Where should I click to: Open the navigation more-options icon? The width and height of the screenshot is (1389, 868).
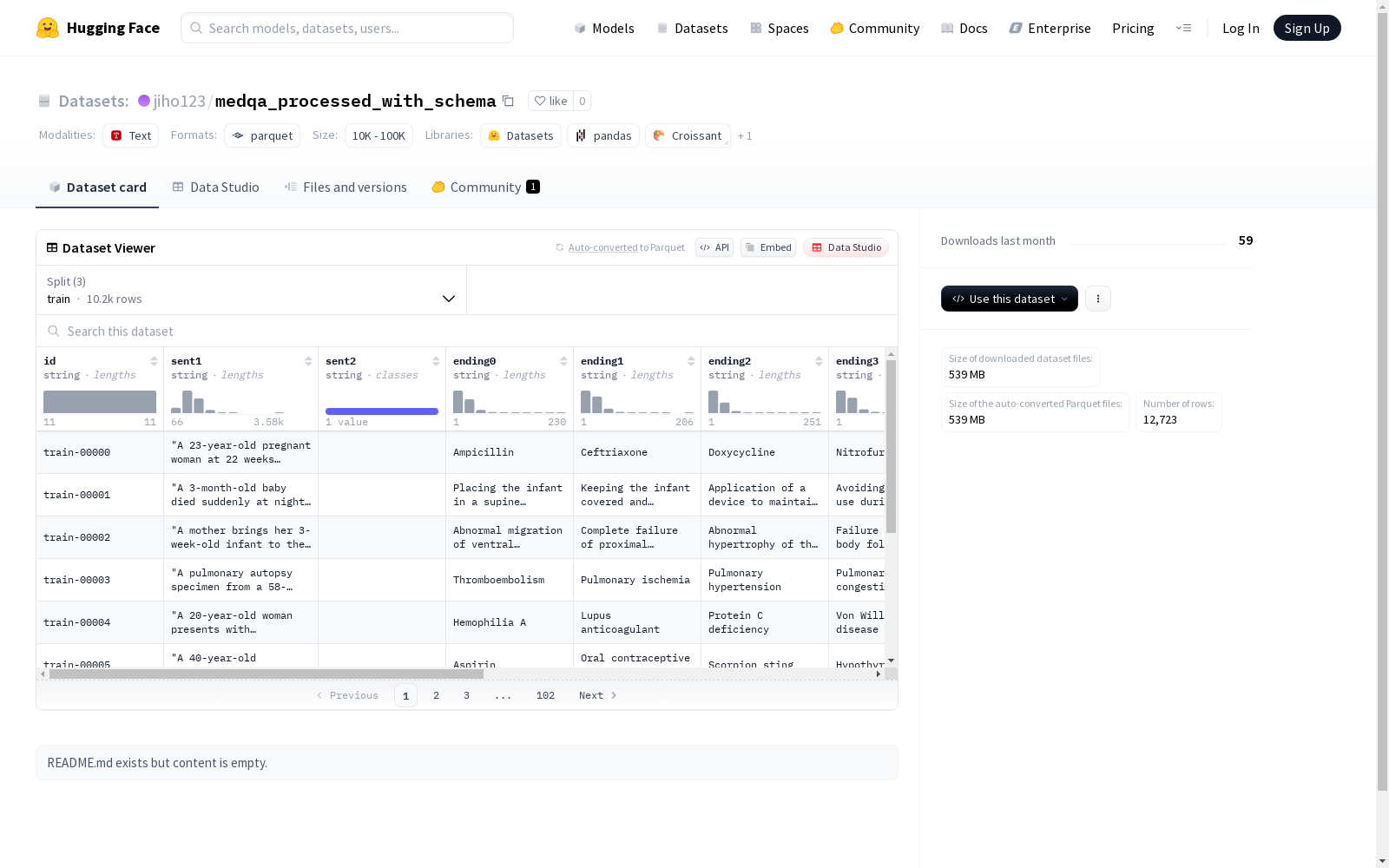pos(1183,28)
